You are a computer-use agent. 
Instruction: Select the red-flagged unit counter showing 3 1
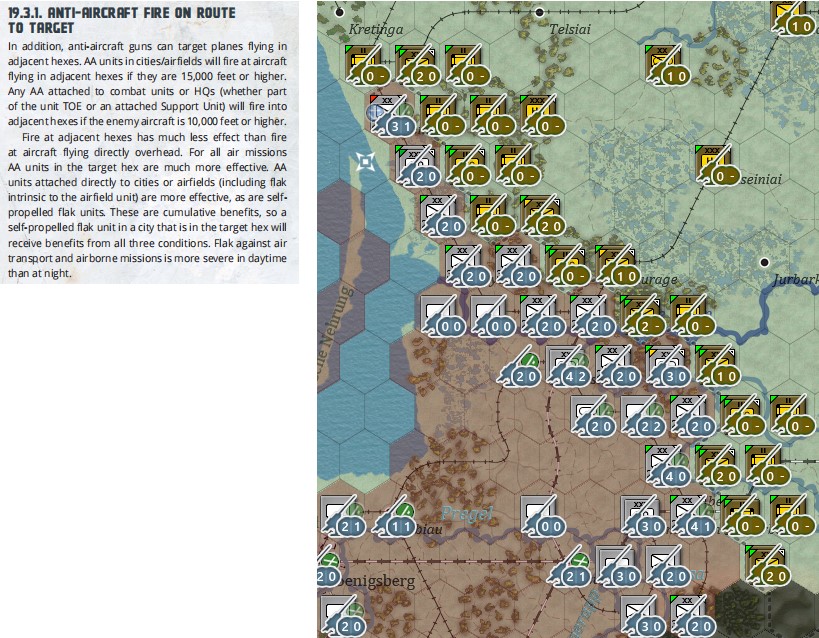click(x=390, y=114)
